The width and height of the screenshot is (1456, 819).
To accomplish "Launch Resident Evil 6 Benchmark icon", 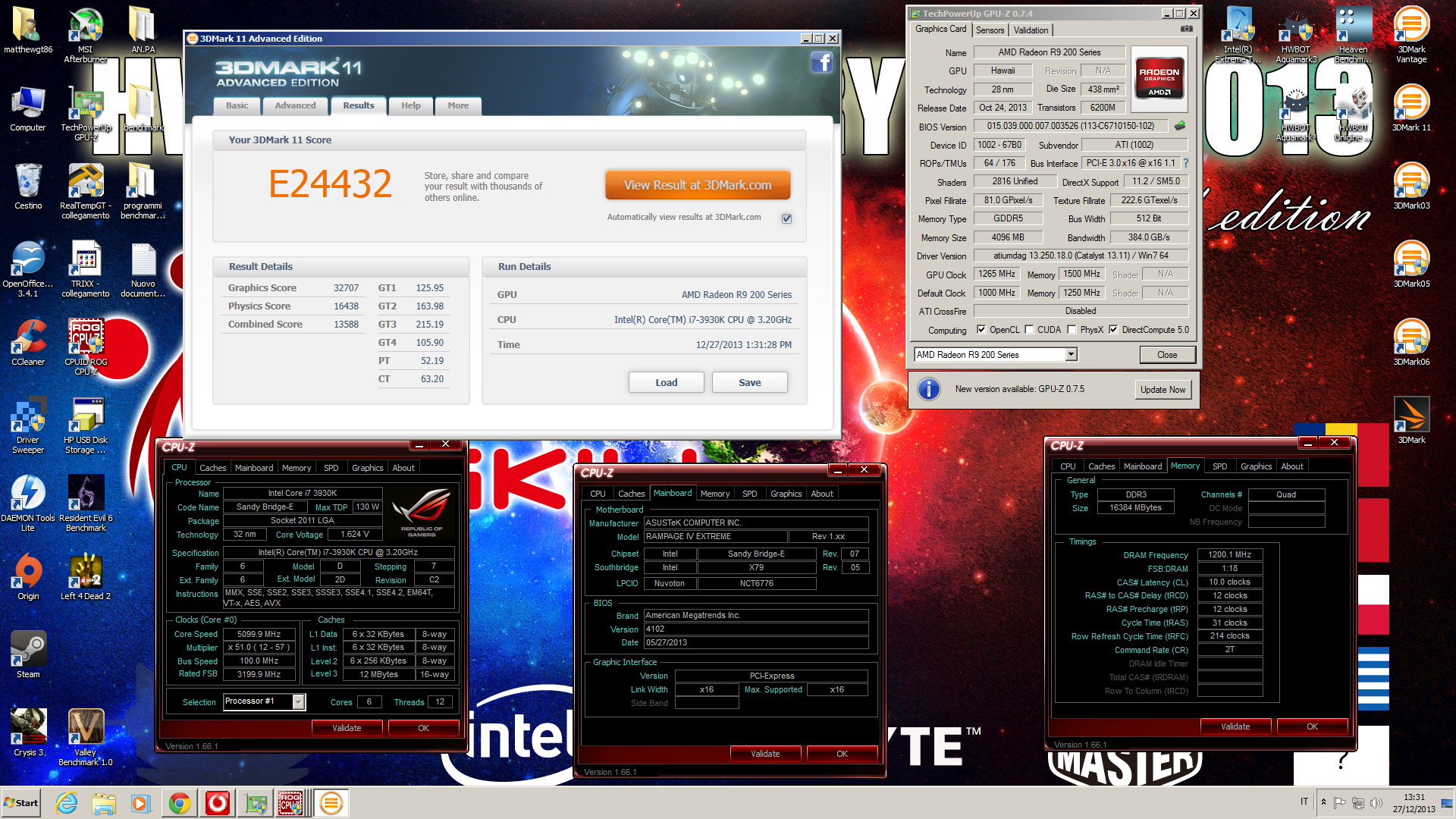I will 86,504.
